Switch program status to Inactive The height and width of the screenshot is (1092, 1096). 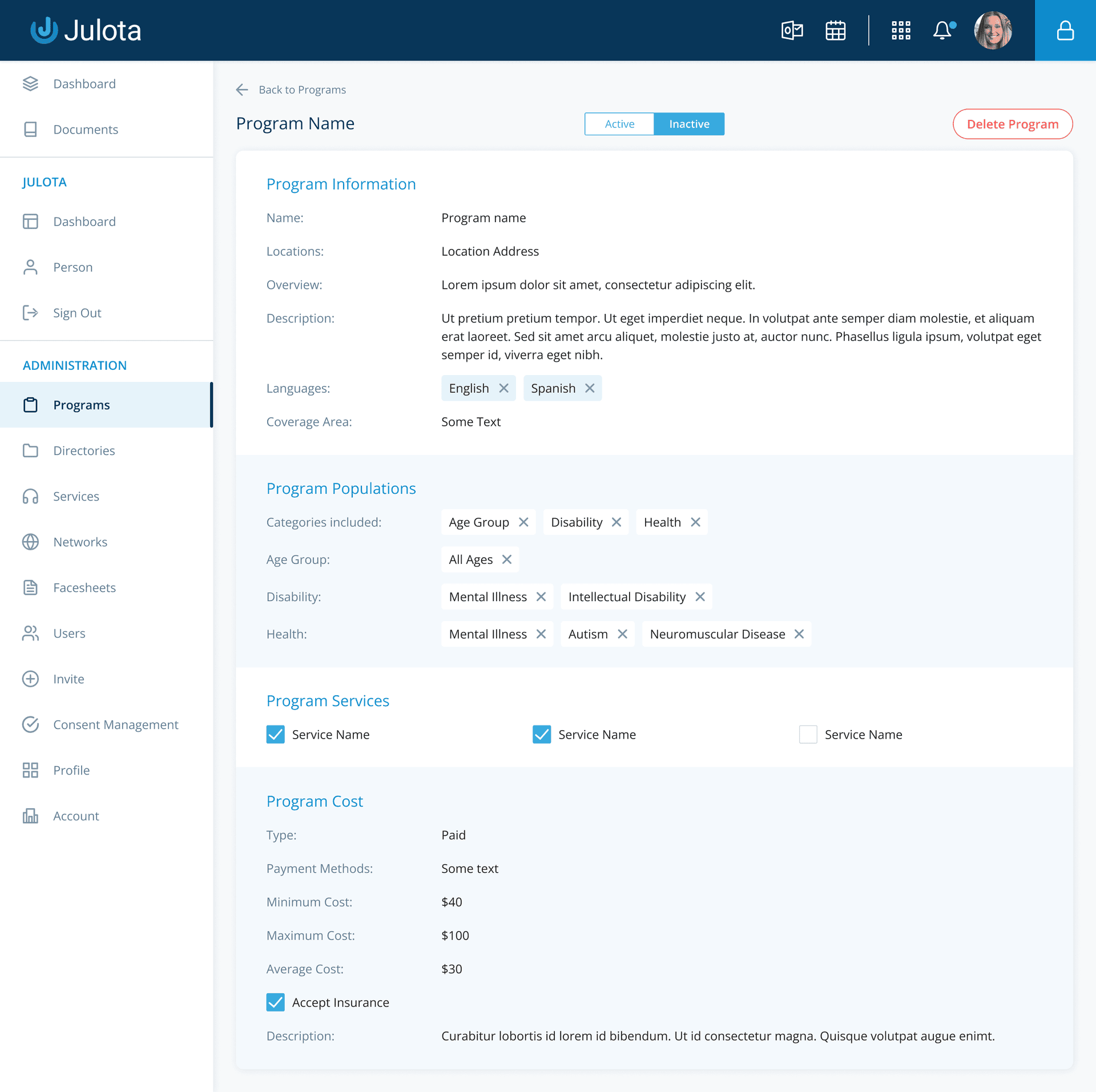click(689, 124)
